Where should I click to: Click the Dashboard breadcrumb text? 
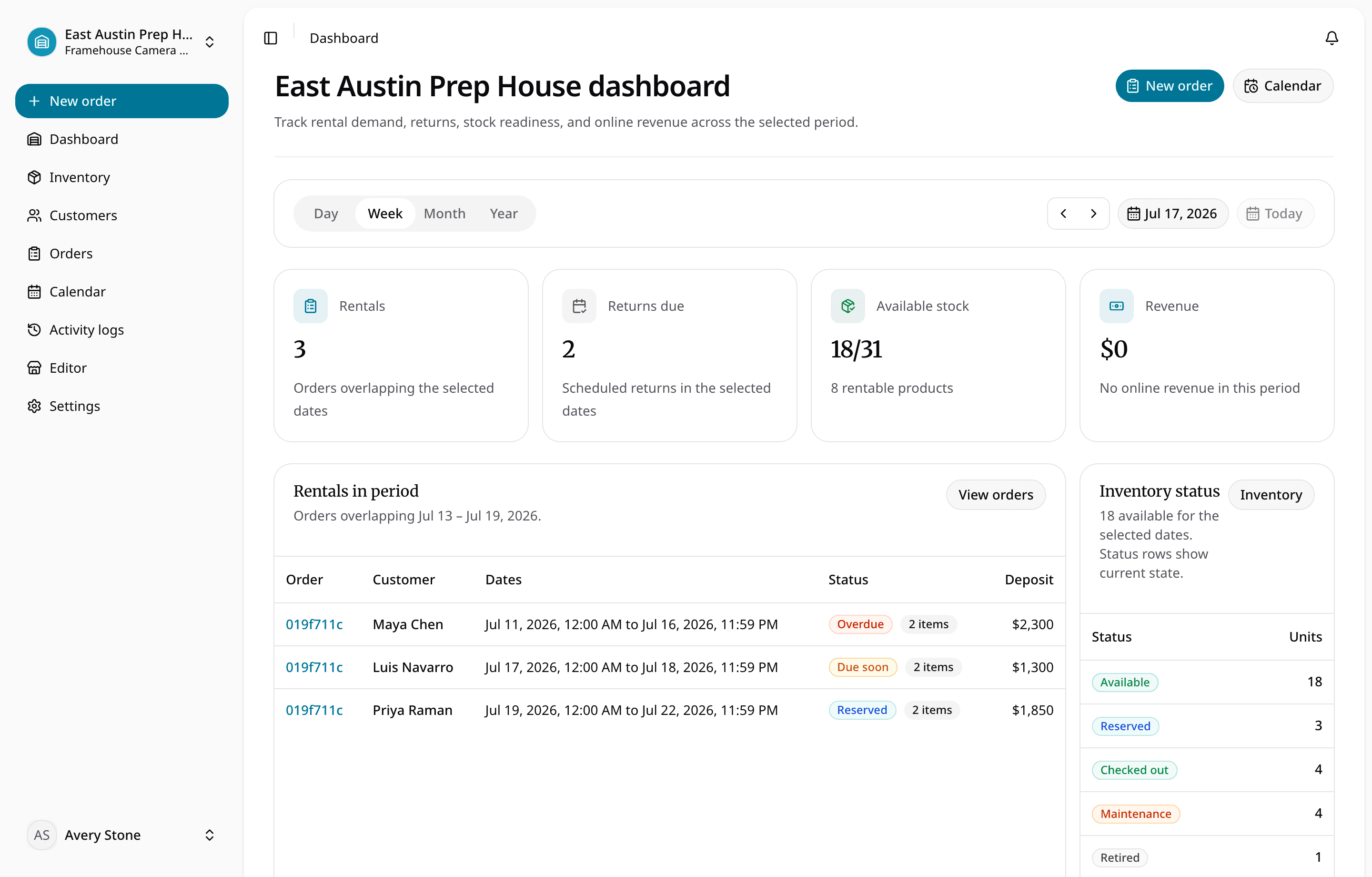[343, 38]
